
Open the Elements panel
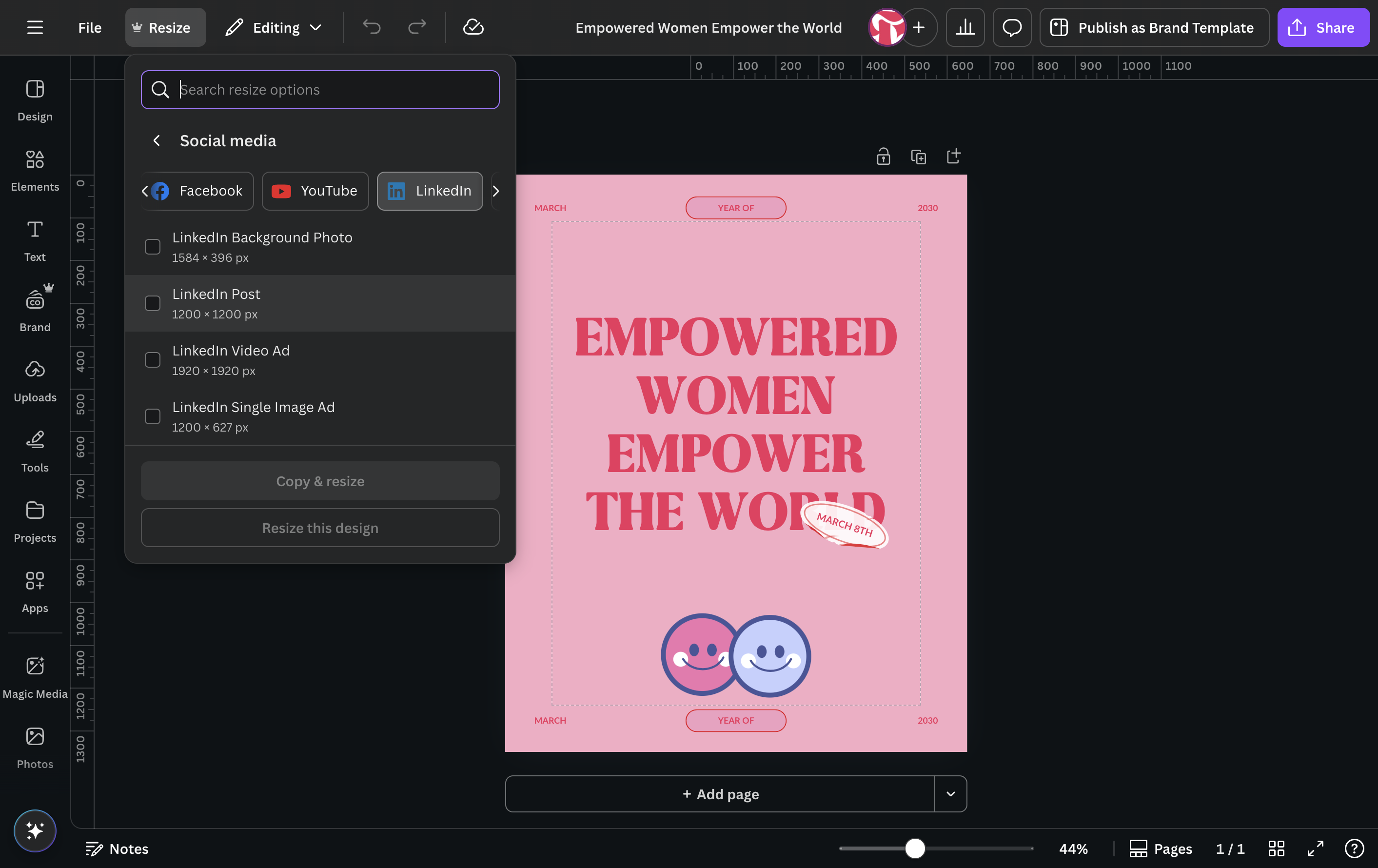click(35, 171)
